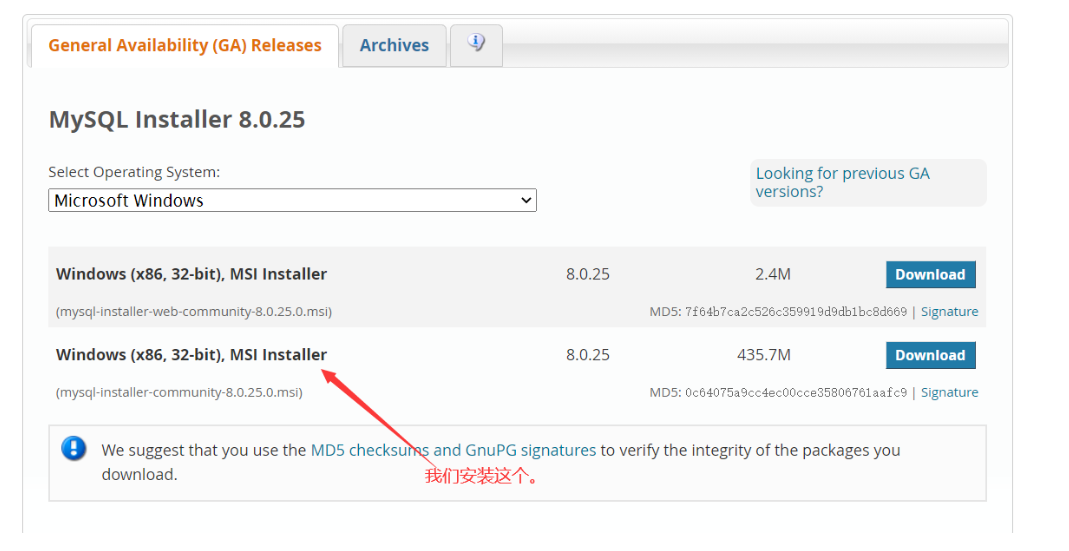
Task: Click the 435.7M file size value
Action: (764, 355)
